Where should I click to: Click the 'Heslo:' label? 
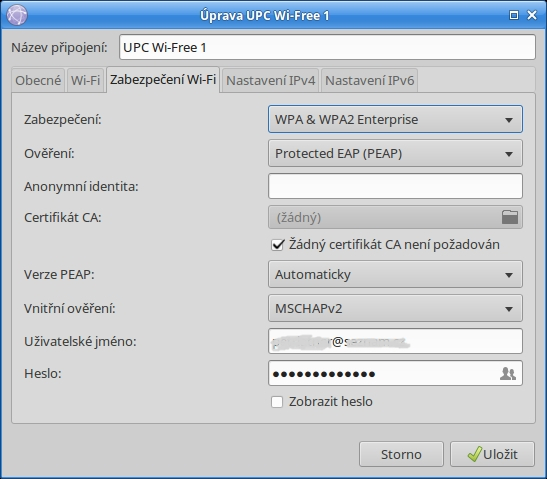pyautogui.click(x=43, y=374)
